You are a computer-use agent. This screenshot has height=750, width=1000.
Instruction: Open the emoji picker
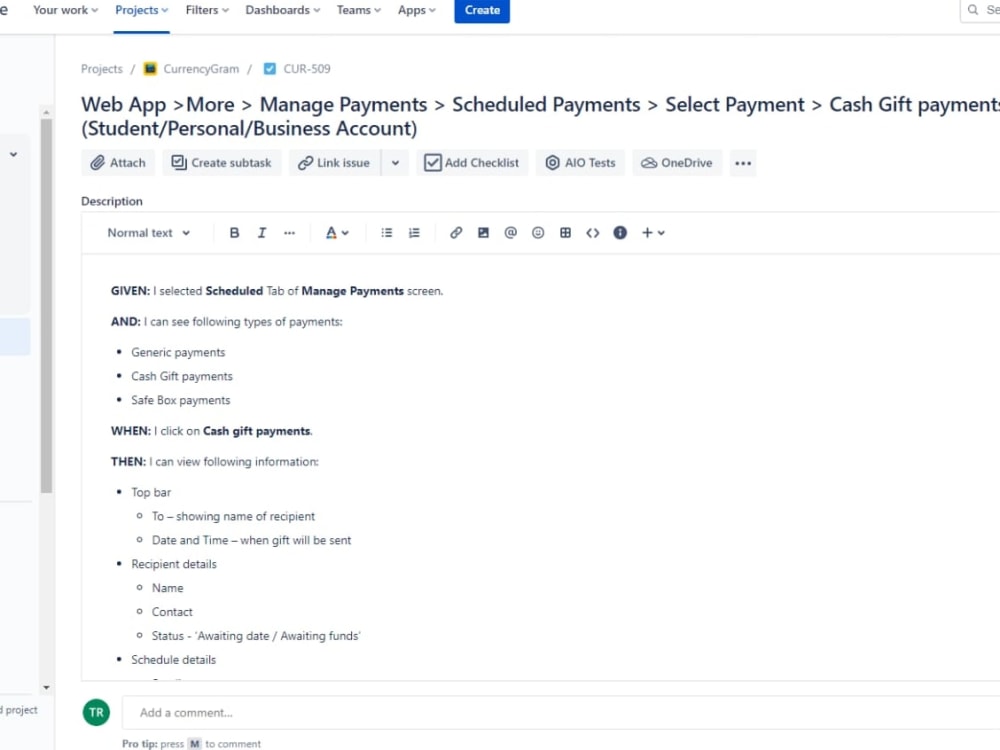(538, 232)
